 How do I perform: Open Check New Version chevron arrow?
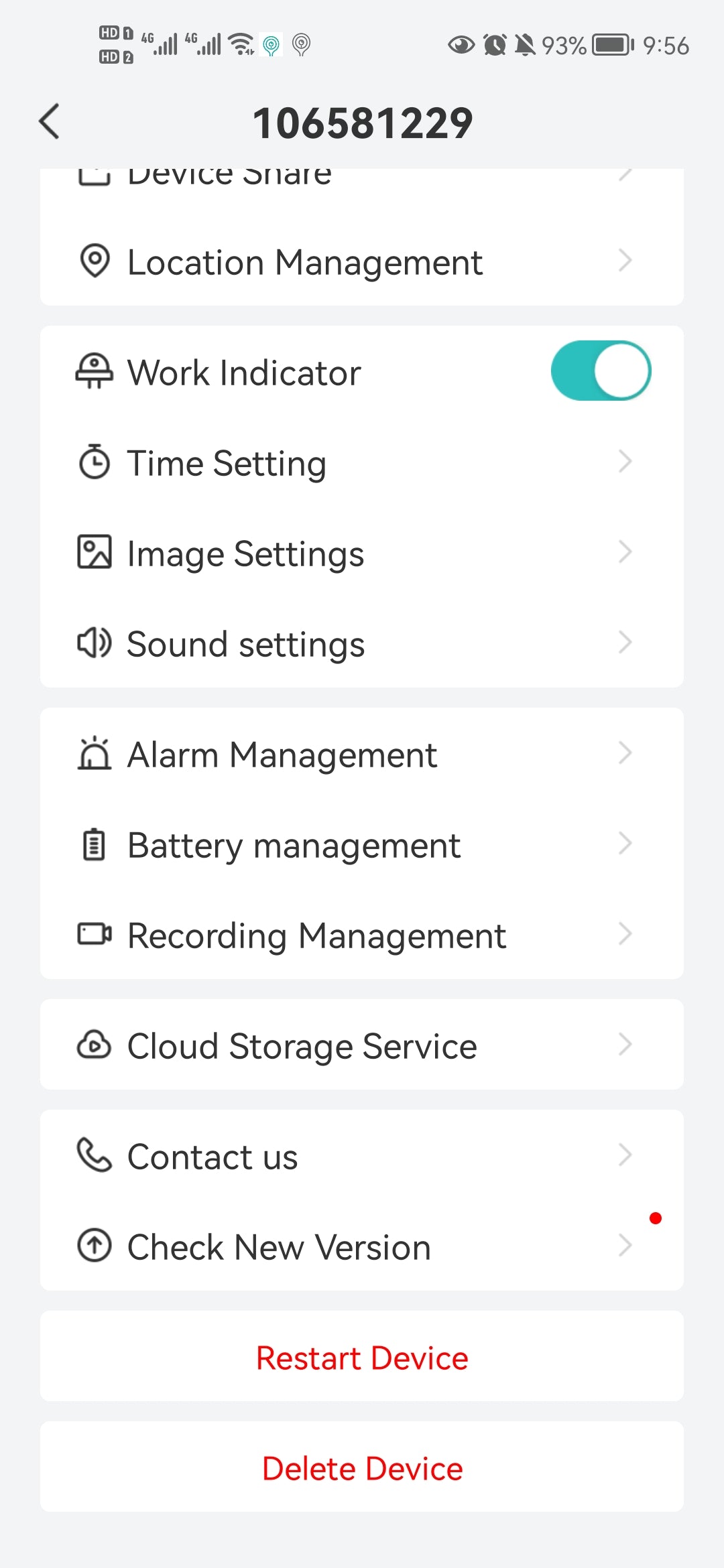tap(625, 1246)
